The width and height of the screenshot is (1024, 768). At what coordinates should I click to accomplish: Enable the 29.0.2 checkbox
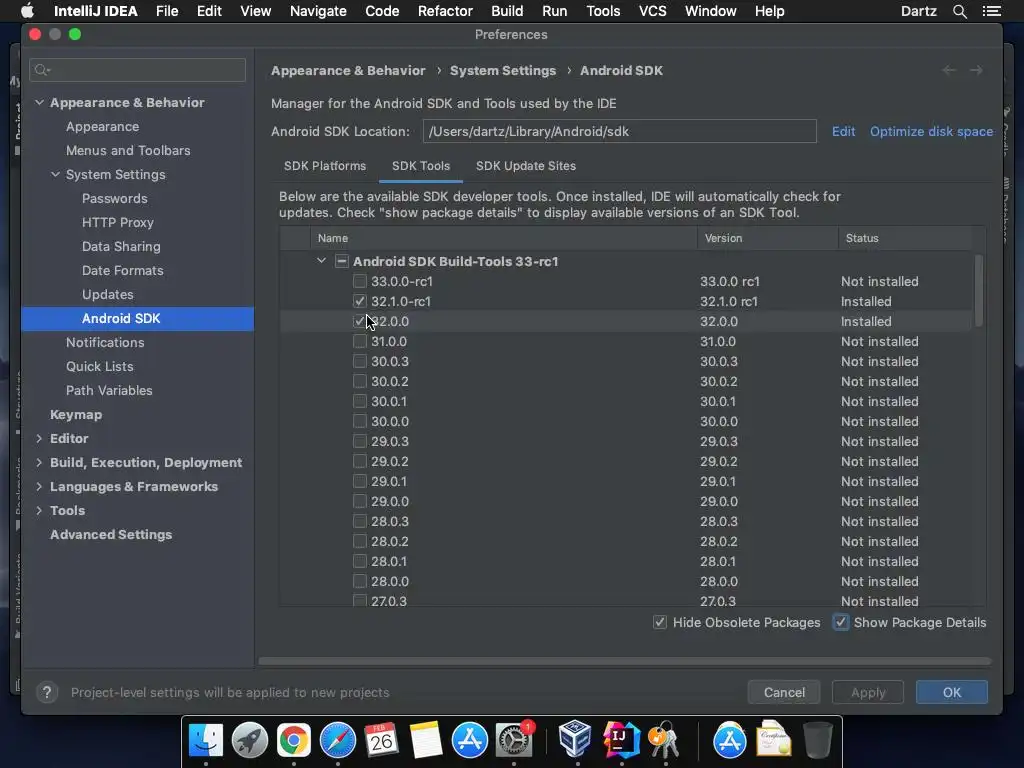360,461
